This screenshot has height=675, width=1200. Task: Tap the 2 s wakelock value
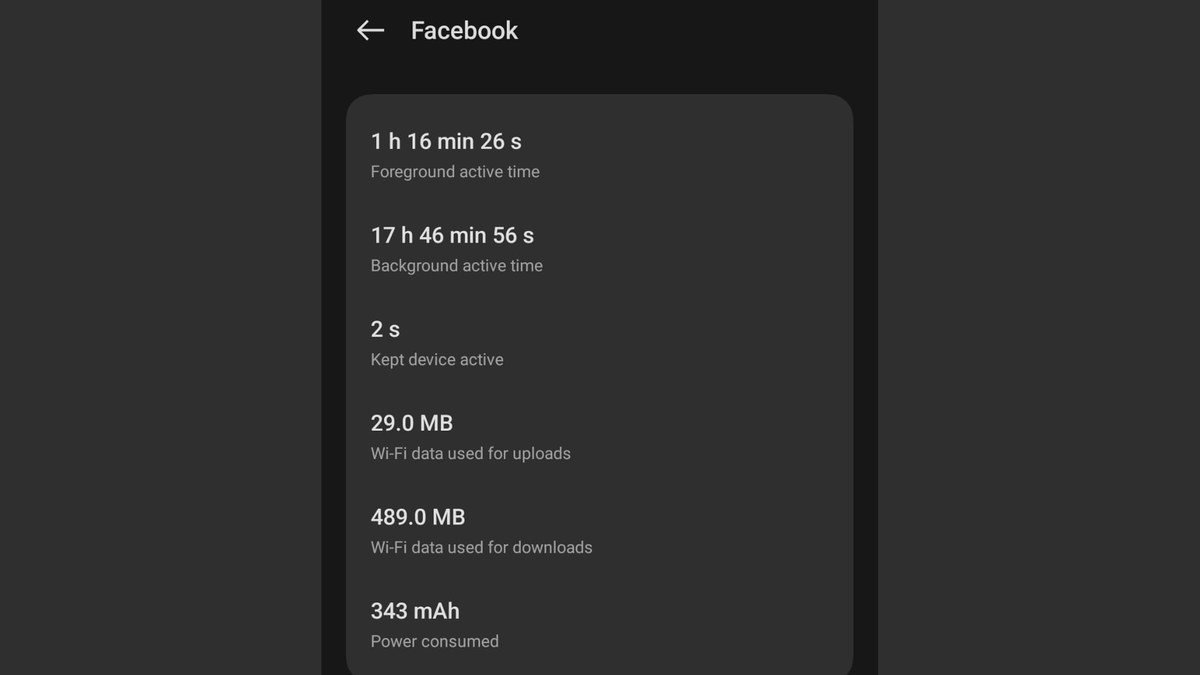click(x=385, y=329)
